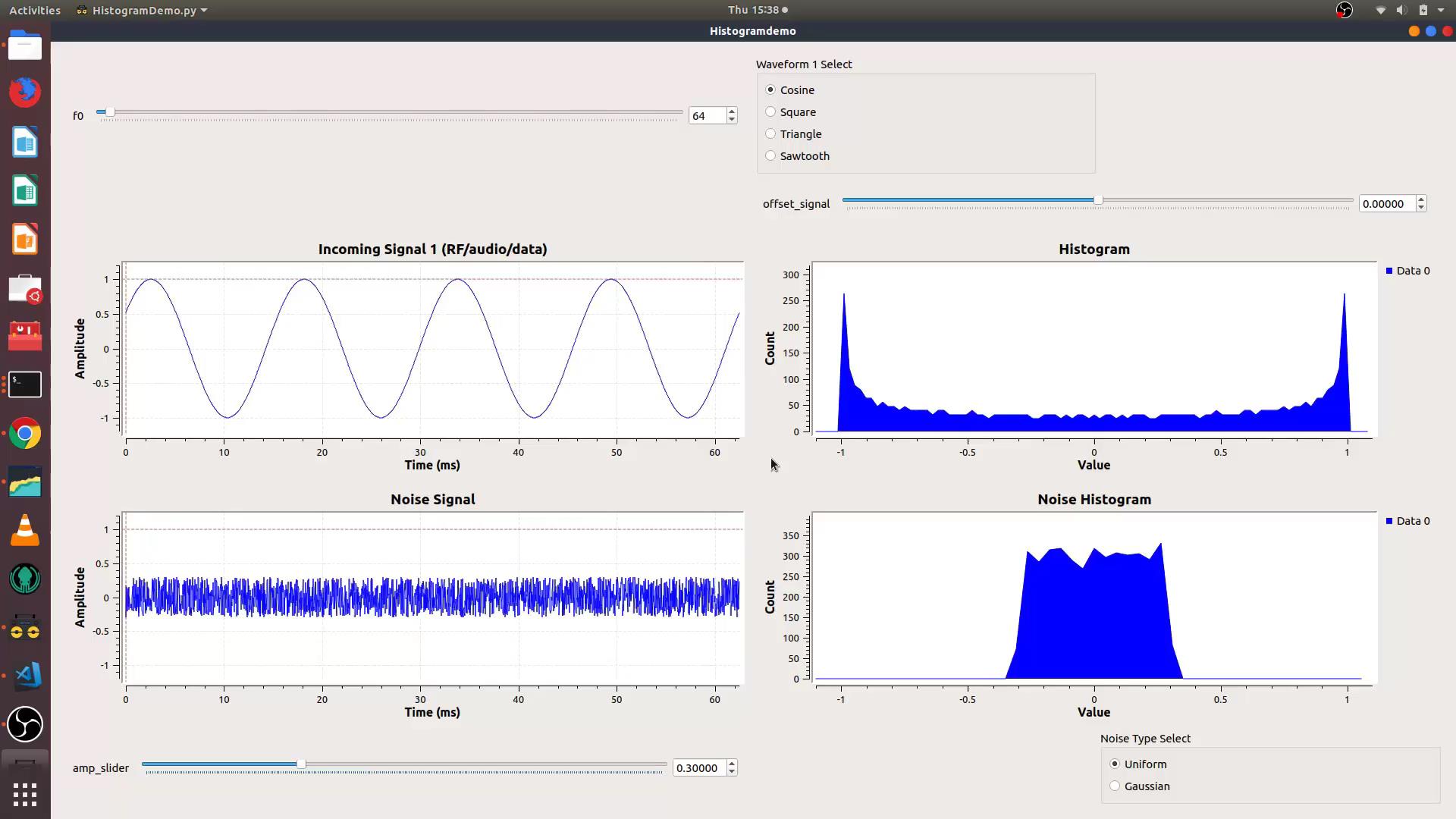Image resolution: width=1456 pixels, height=819 pixels.
Task: Open the Show Applications grid
Action: pyautogui.click(x=25, y=794)
